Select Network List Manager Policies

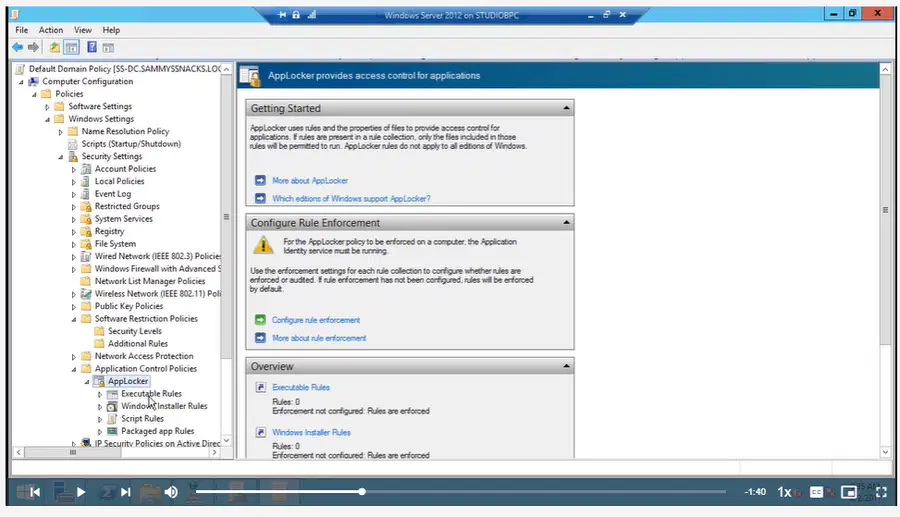(x=150, y=281)
